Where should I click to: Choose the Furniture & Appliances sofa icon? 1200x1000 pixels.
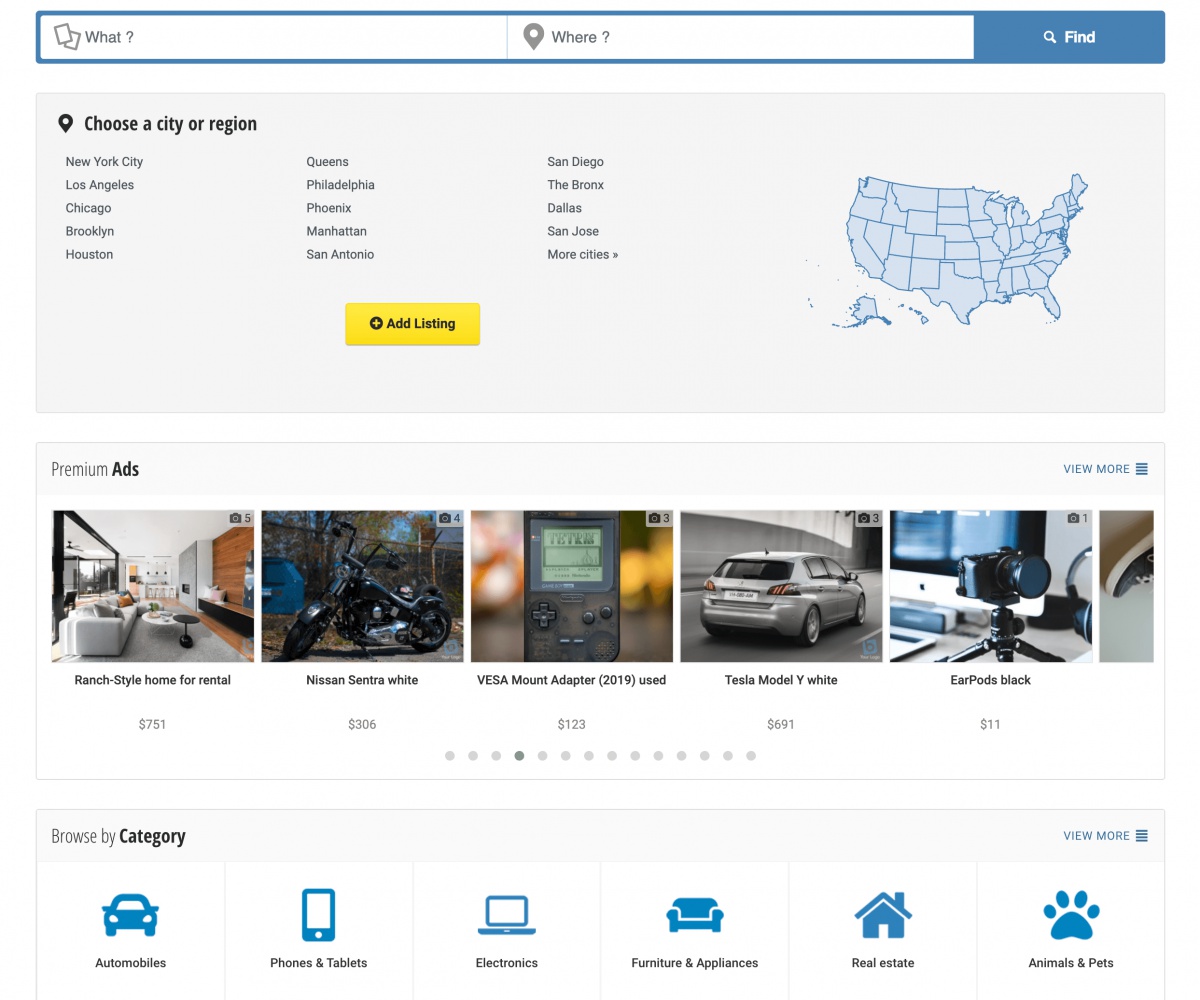click(694, 915)
